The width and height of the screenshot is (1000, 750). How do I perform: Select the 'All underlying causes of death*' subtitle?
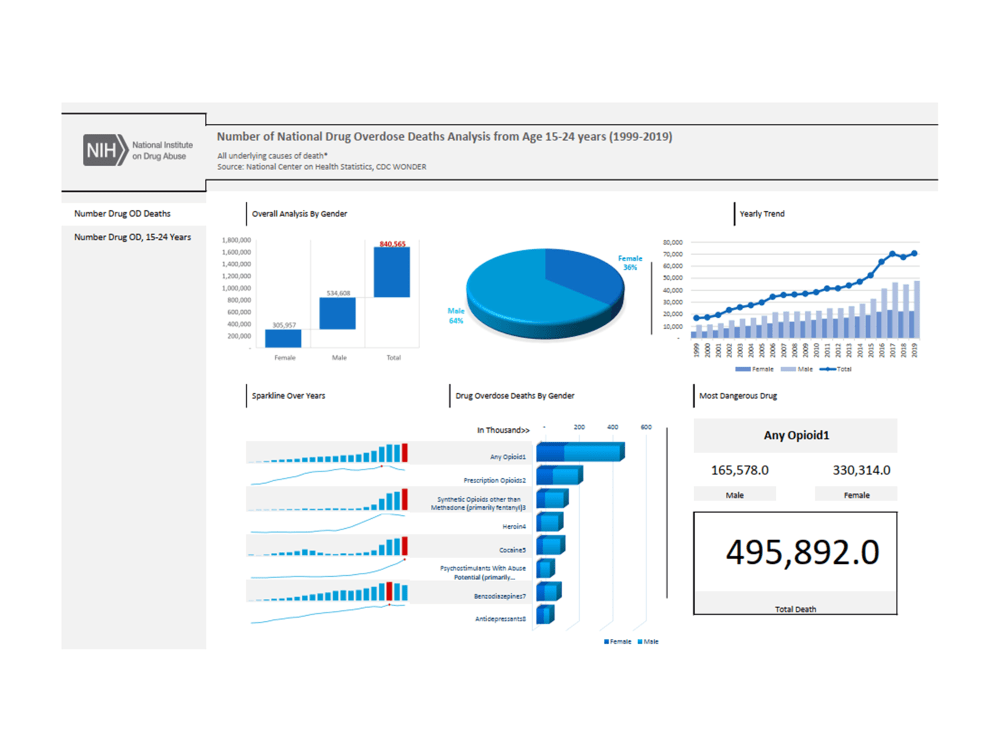tap(272, 156)
